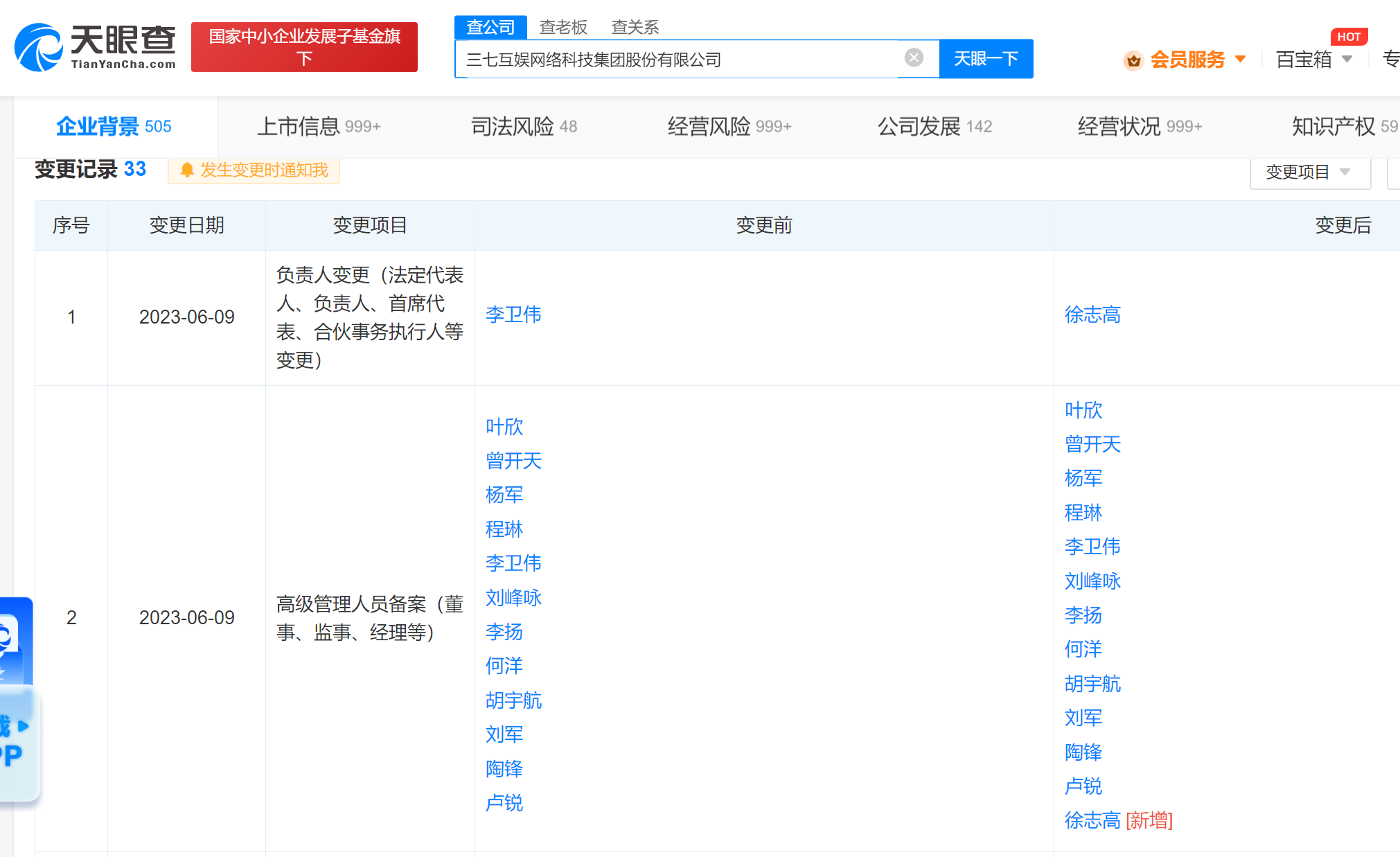The image size is (1400, 857).
Task: Open 何洋 link in 变更前 column
Action: [504, 666]
